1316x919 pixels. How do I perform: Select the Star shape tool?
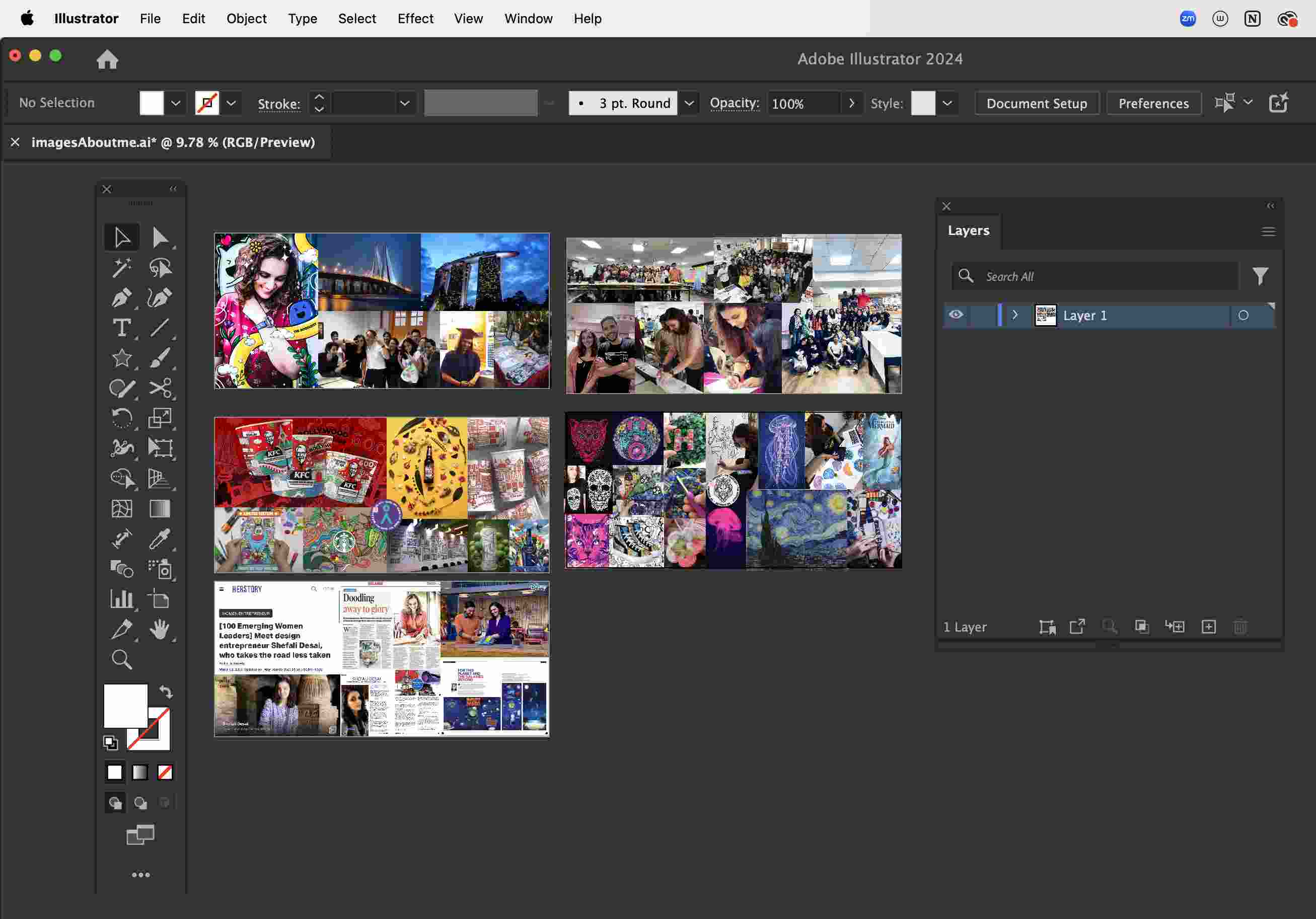click(121, 358)
